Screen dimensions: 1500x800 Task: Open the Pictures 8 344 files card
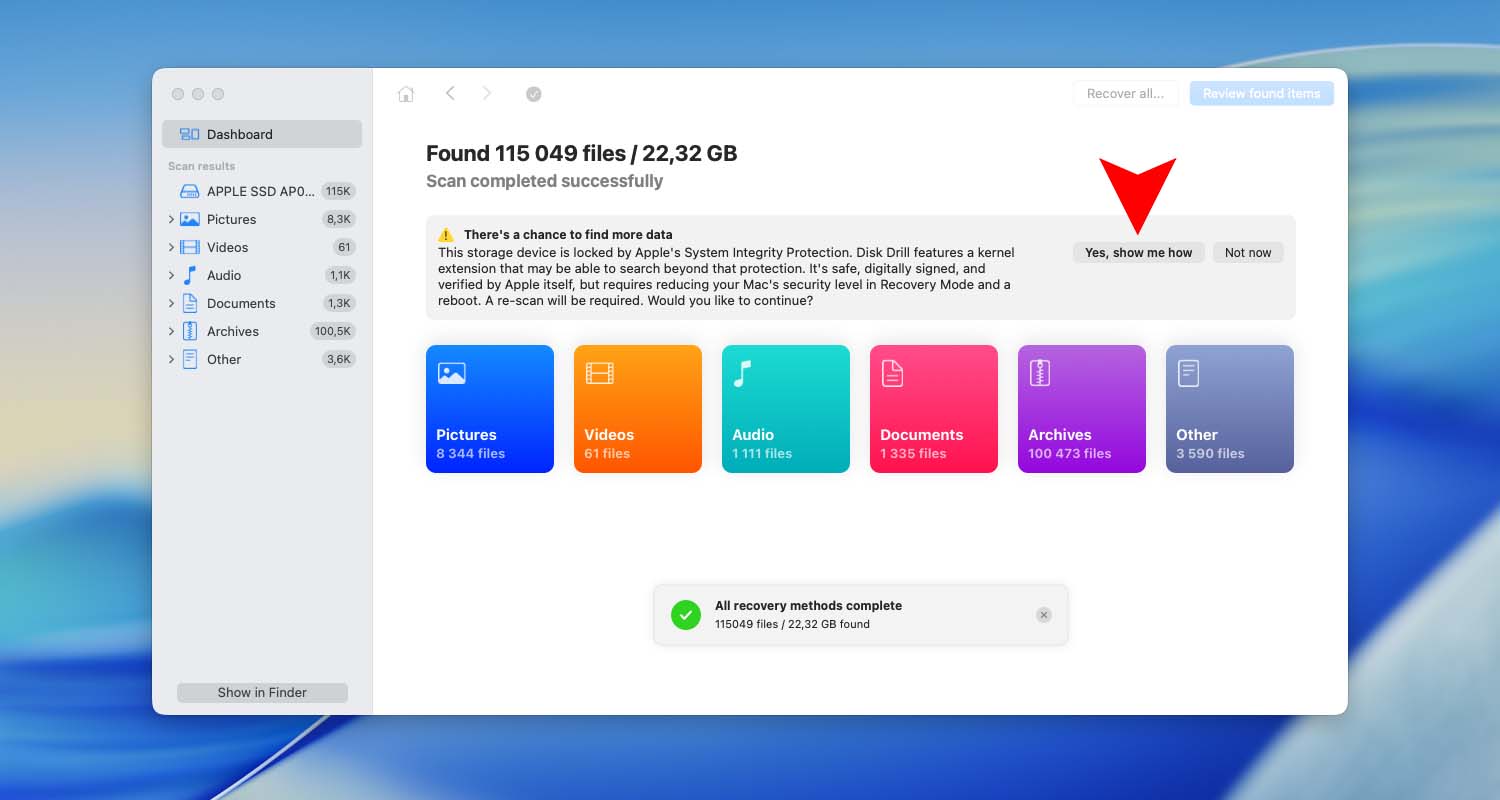[490, 409]
